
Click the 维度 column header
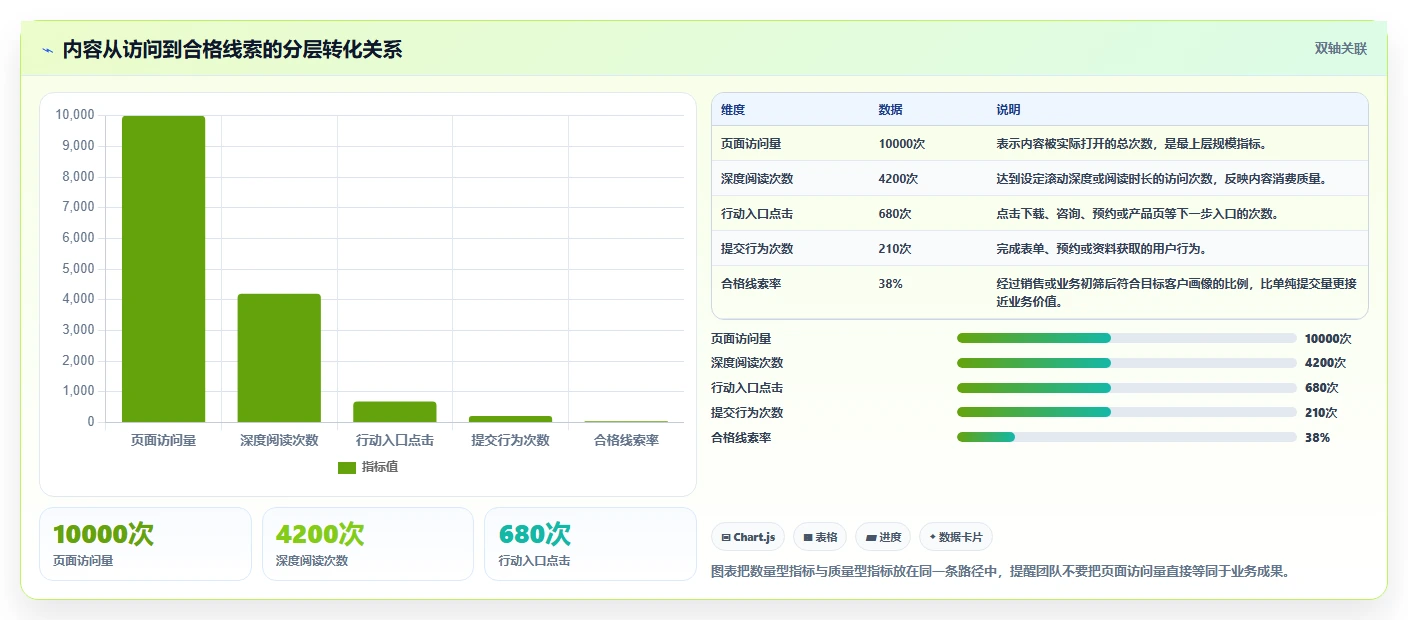733,109
